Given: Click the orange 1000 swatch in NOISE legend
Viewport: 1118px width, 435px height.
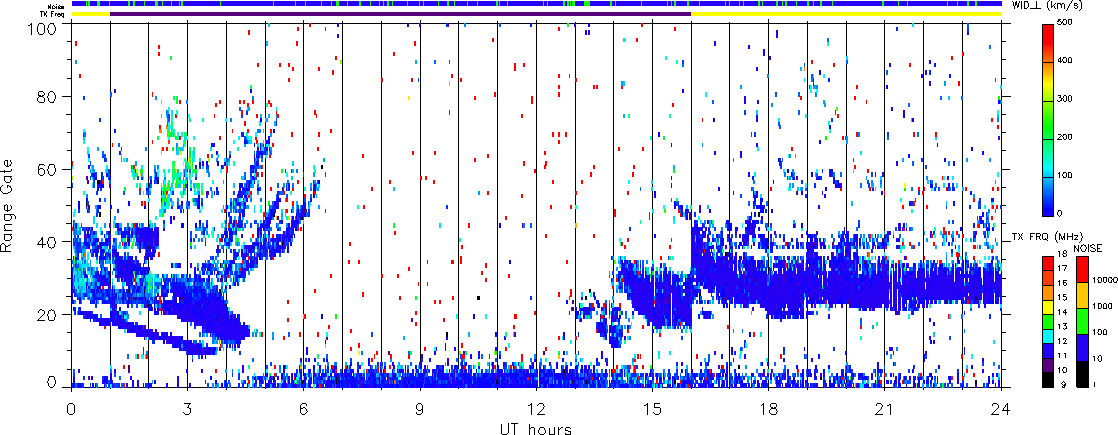Looking at the screenshot, I should coord(1082,295).
